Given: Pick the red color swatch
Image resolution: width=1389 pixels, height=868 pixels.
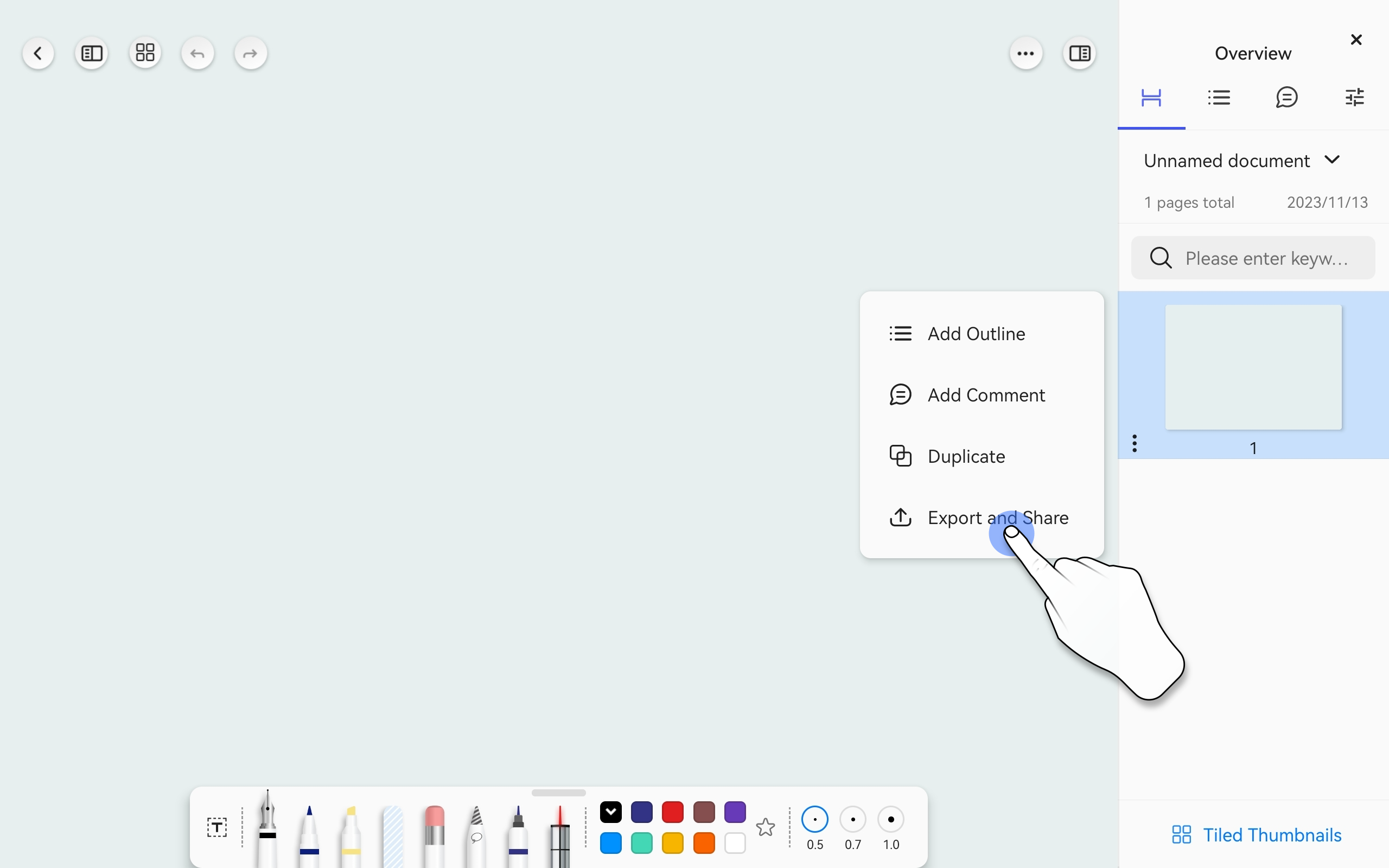Looking at the screenshot, I should click(673, 812).
